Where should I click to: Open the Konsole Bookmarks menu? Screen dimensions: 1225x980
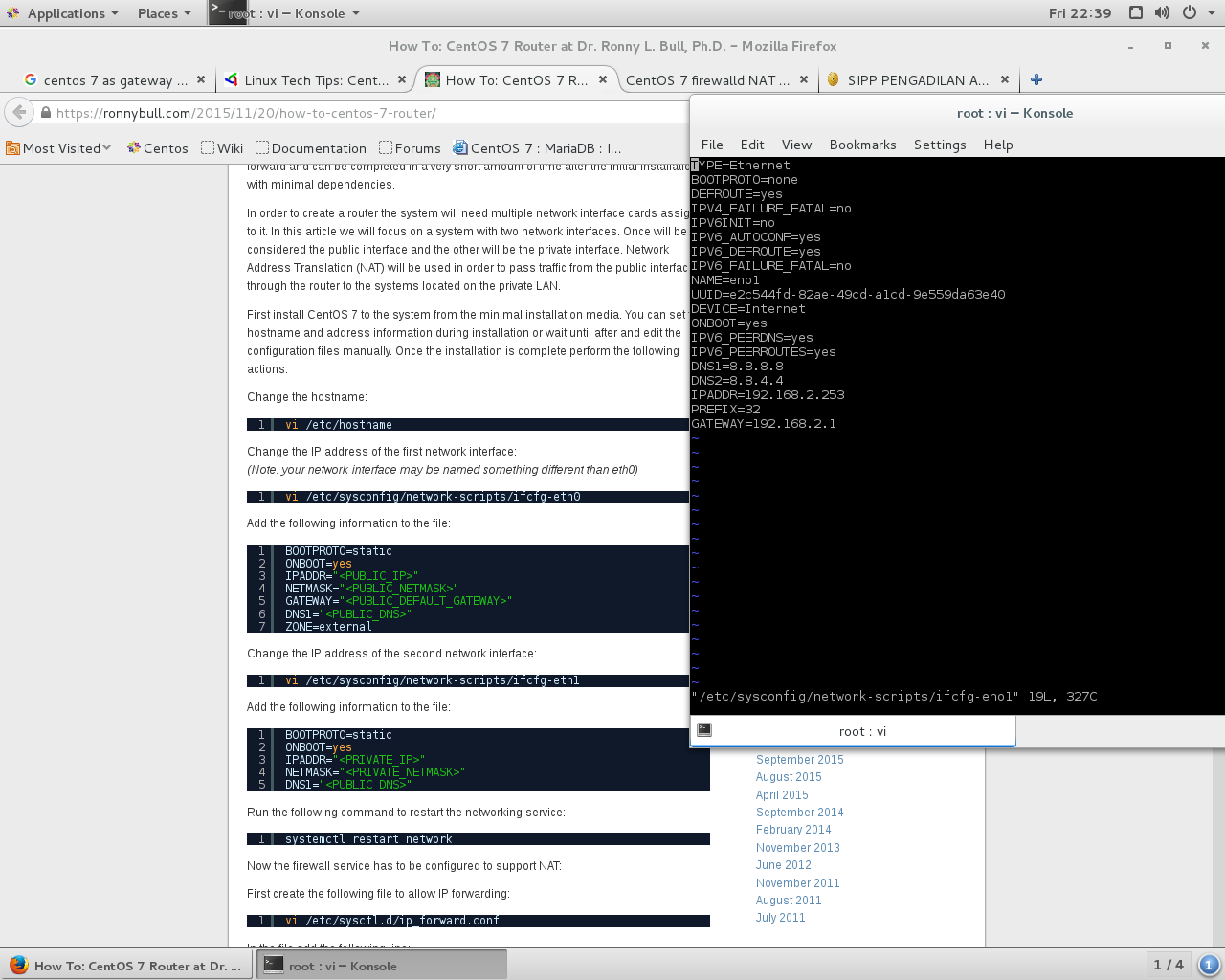[x=862, y=145]
